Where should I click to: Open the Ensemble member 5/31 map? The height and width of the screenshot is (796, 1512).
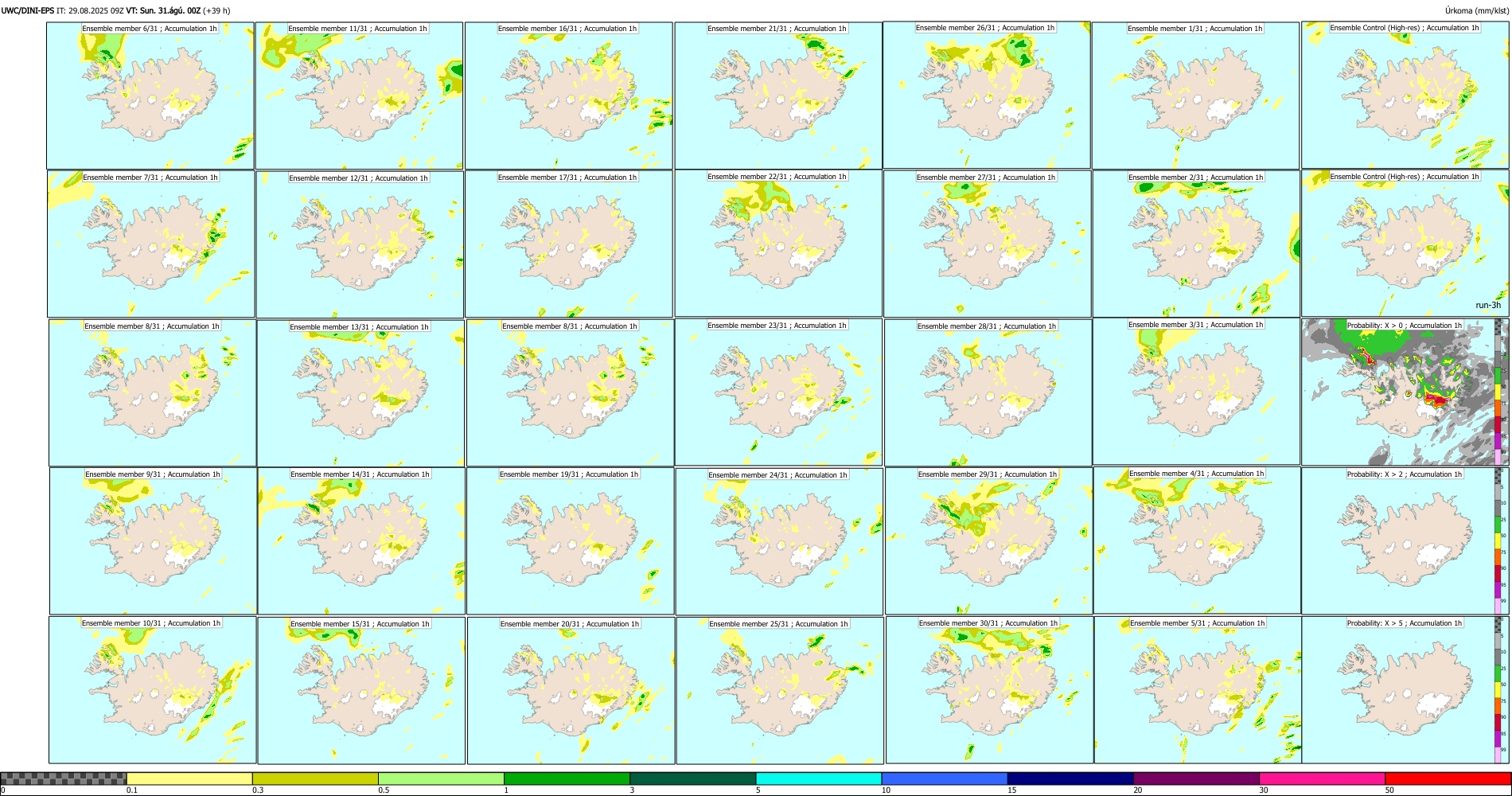(1198, 690)
